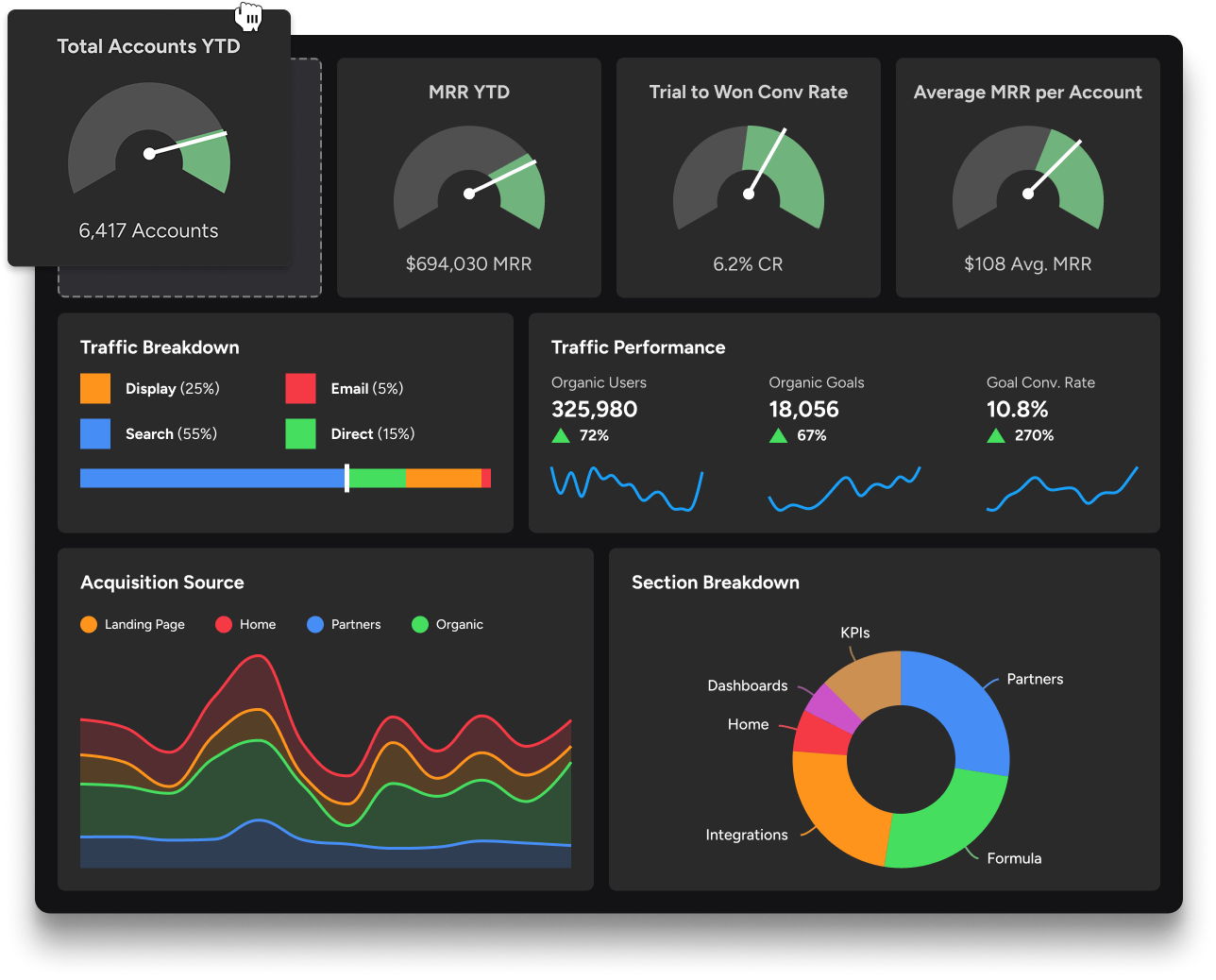Image resolution: width=1216 pixels, height=980 pixels.
Task: Click the Total Accounts YTD gauge
Action: pos(149,139)
